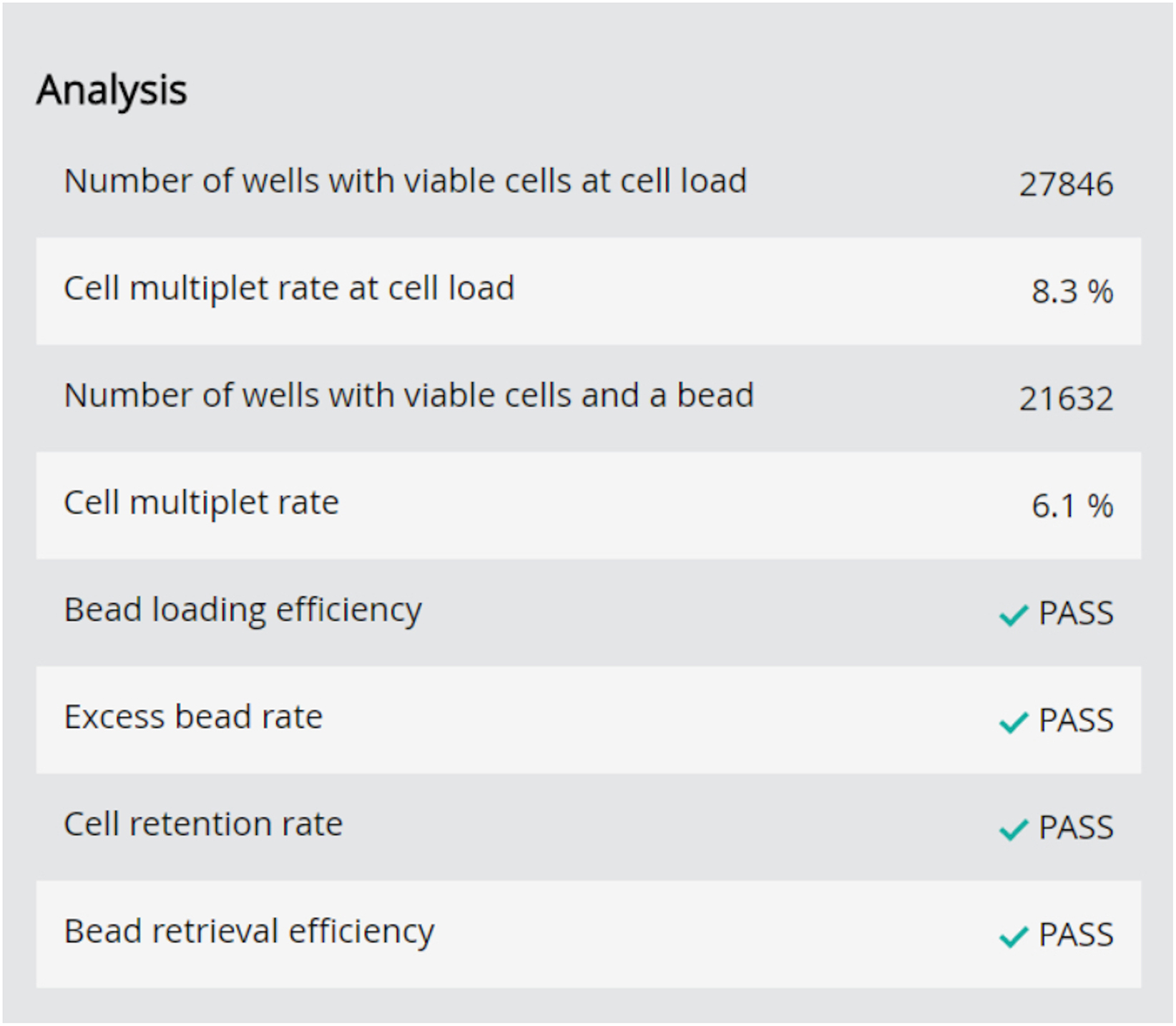Select the 'Bead loading efficiency' label
Viewport: 1176px width, 1026px height.
coord(242,610)
